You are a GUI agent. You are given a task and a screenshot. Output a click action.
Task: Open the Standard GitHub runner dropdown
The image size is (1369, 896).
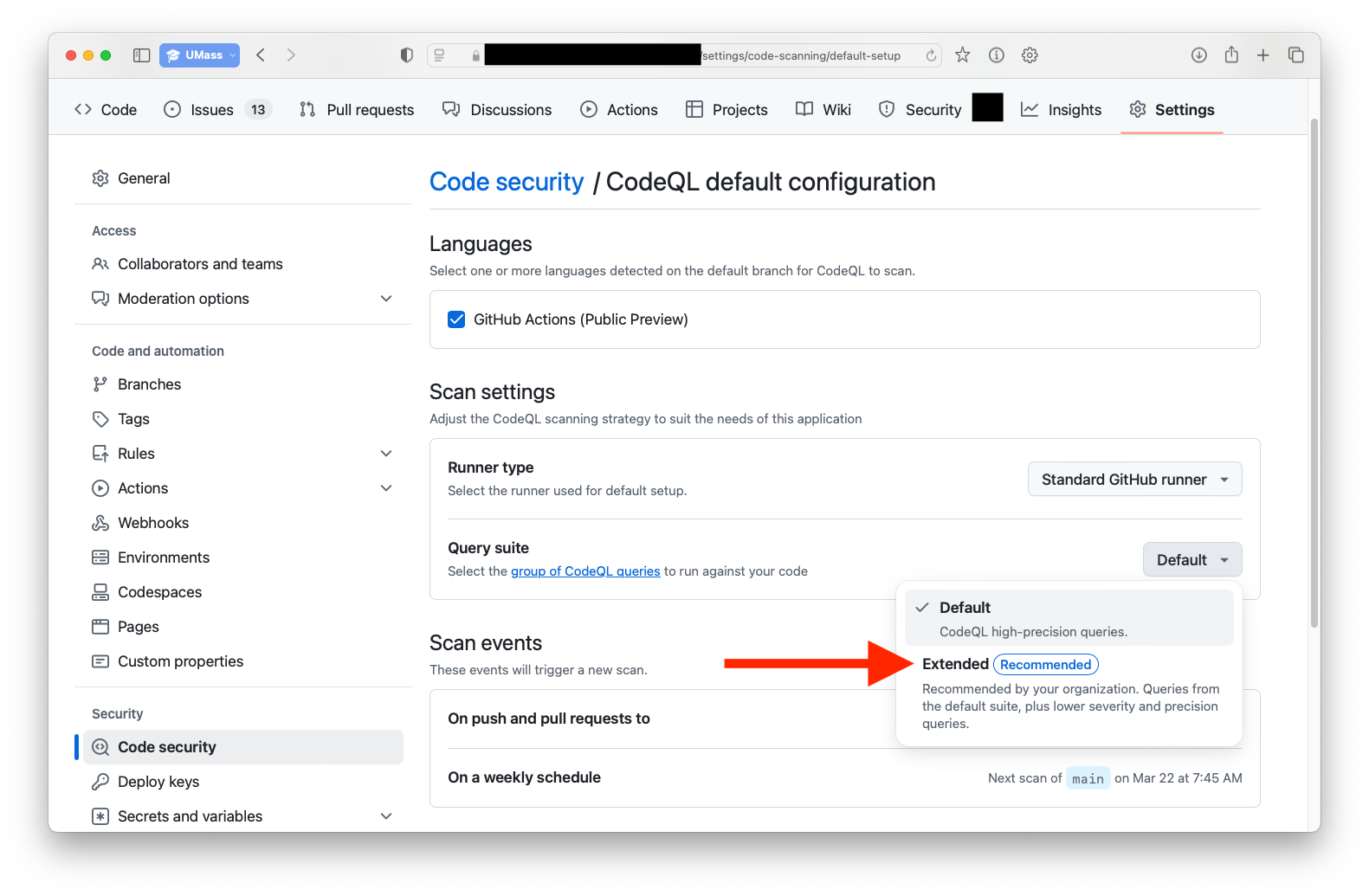tap(1134, 480)
